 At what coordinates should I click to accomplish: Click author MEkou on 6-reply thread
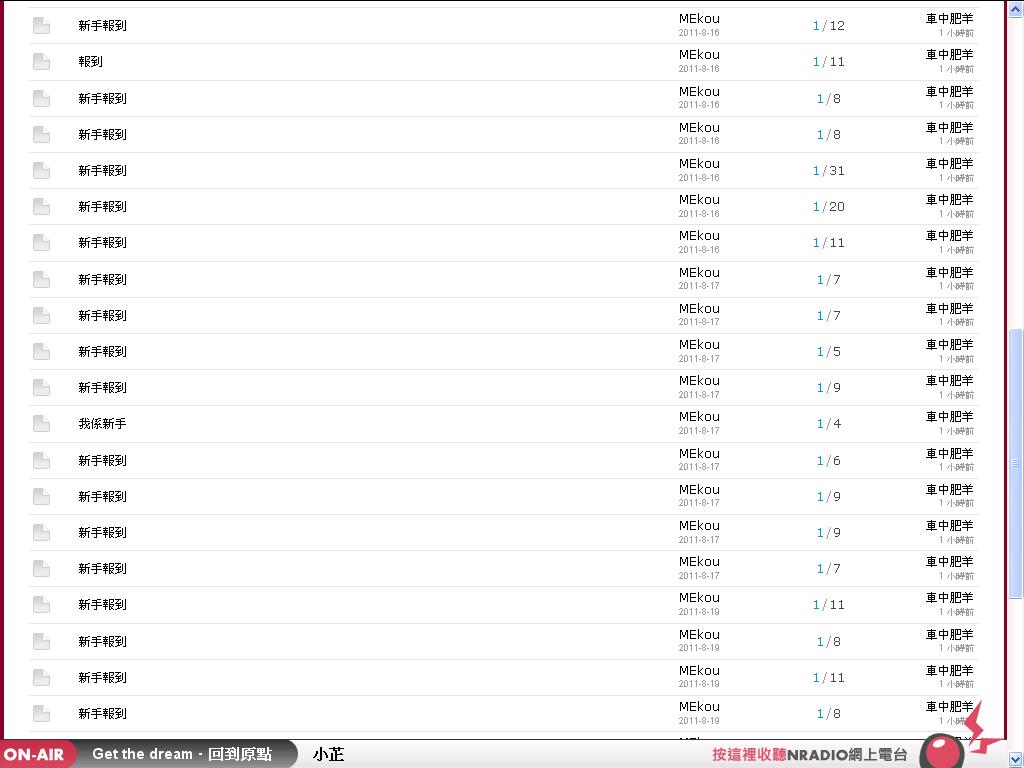(699, 454)
